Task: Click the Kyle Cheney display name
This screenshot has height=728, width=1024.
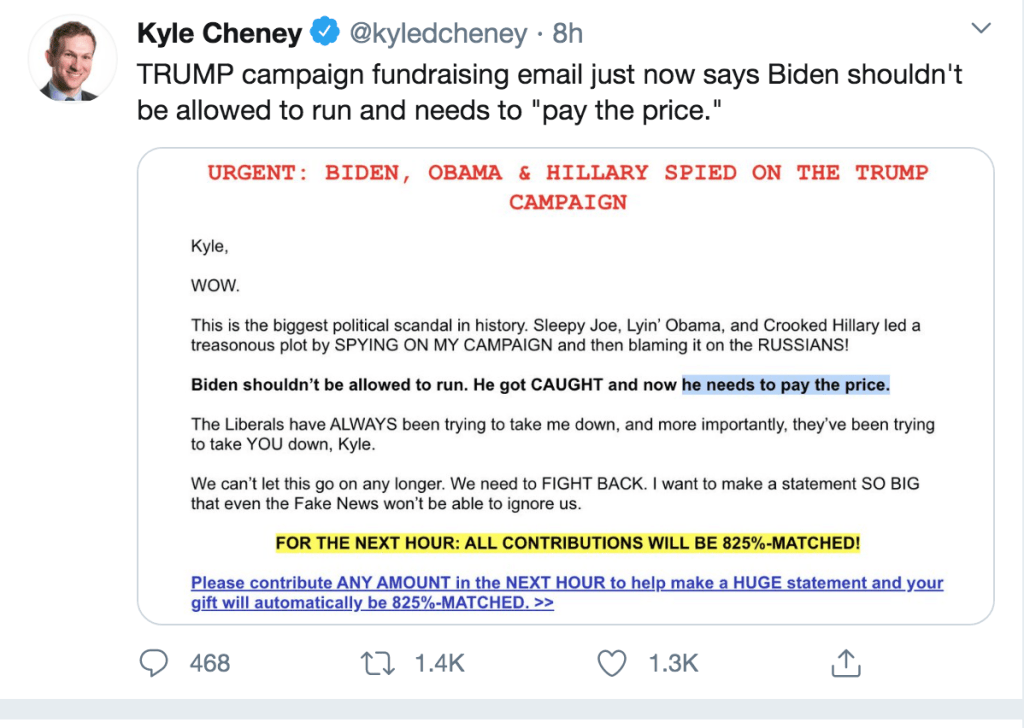Action: pyautogui.click(x=219, y=34)
